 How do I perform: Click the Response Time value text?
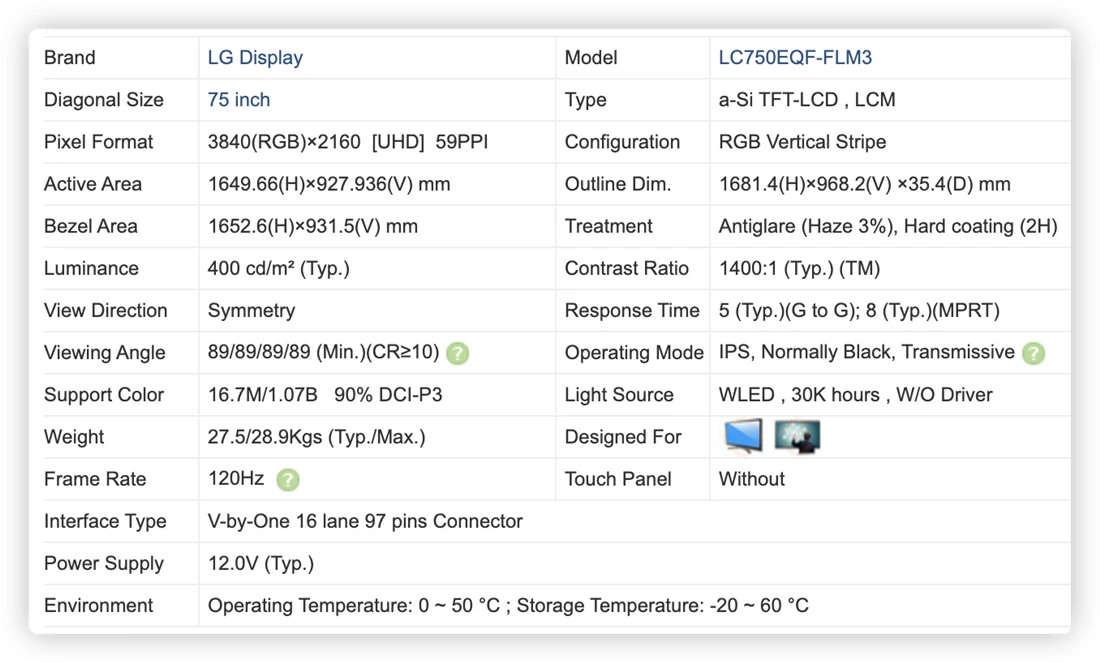(x=859, y=310)
